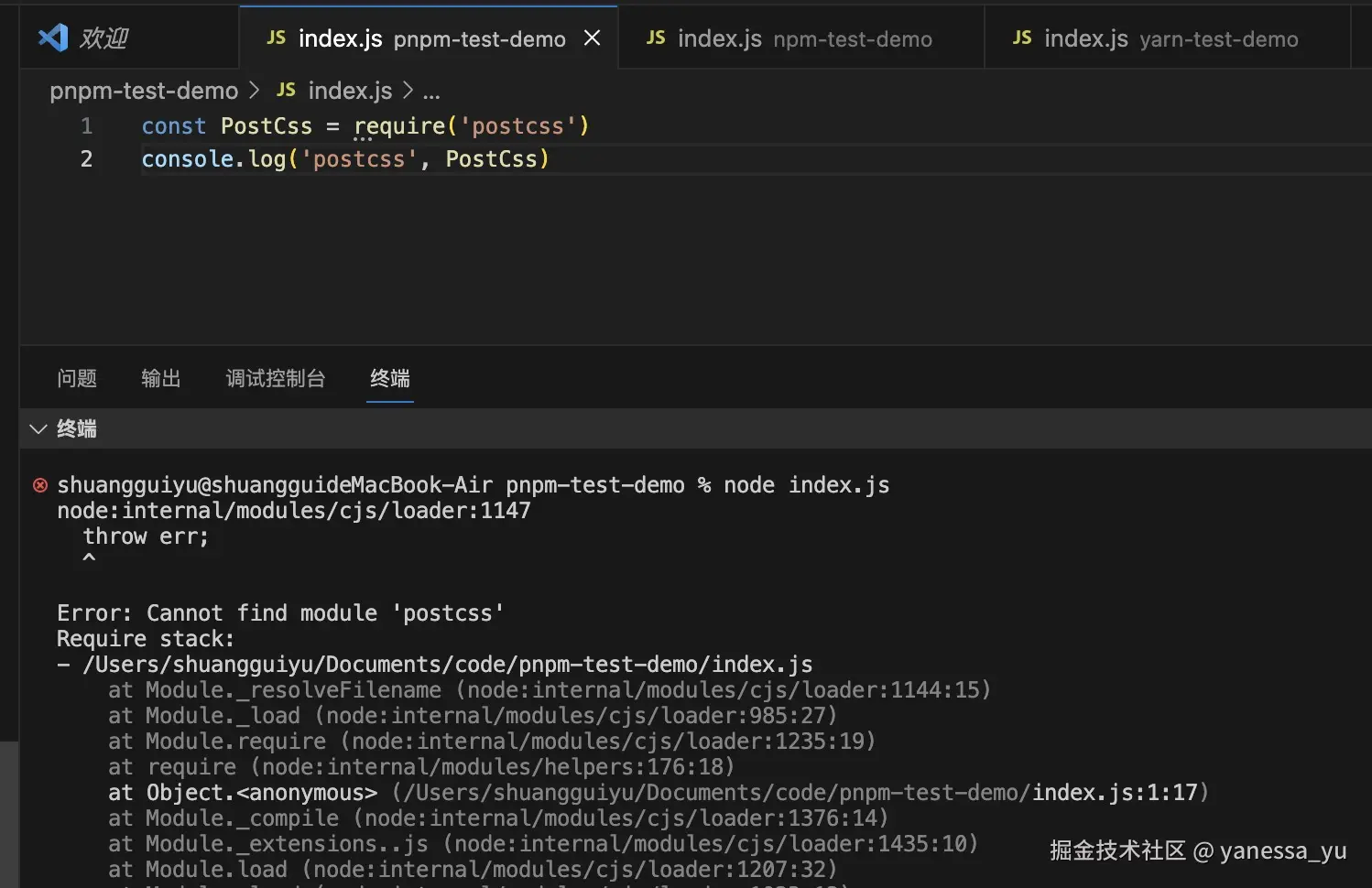Open the 输出 output panel tab

(161, 378)
